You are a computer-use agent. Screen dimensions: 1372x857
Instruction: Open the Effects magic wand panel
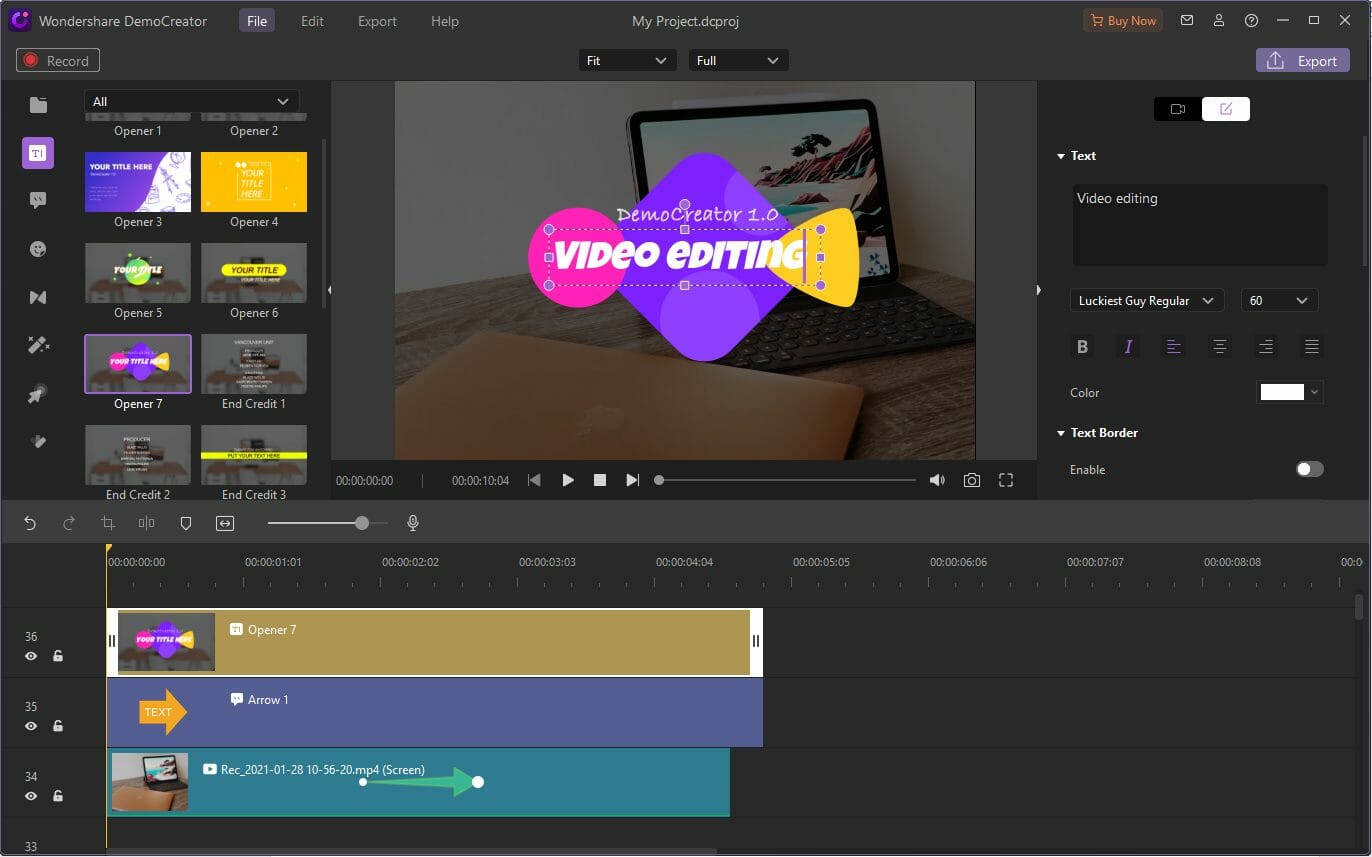[x=38, y=345]
